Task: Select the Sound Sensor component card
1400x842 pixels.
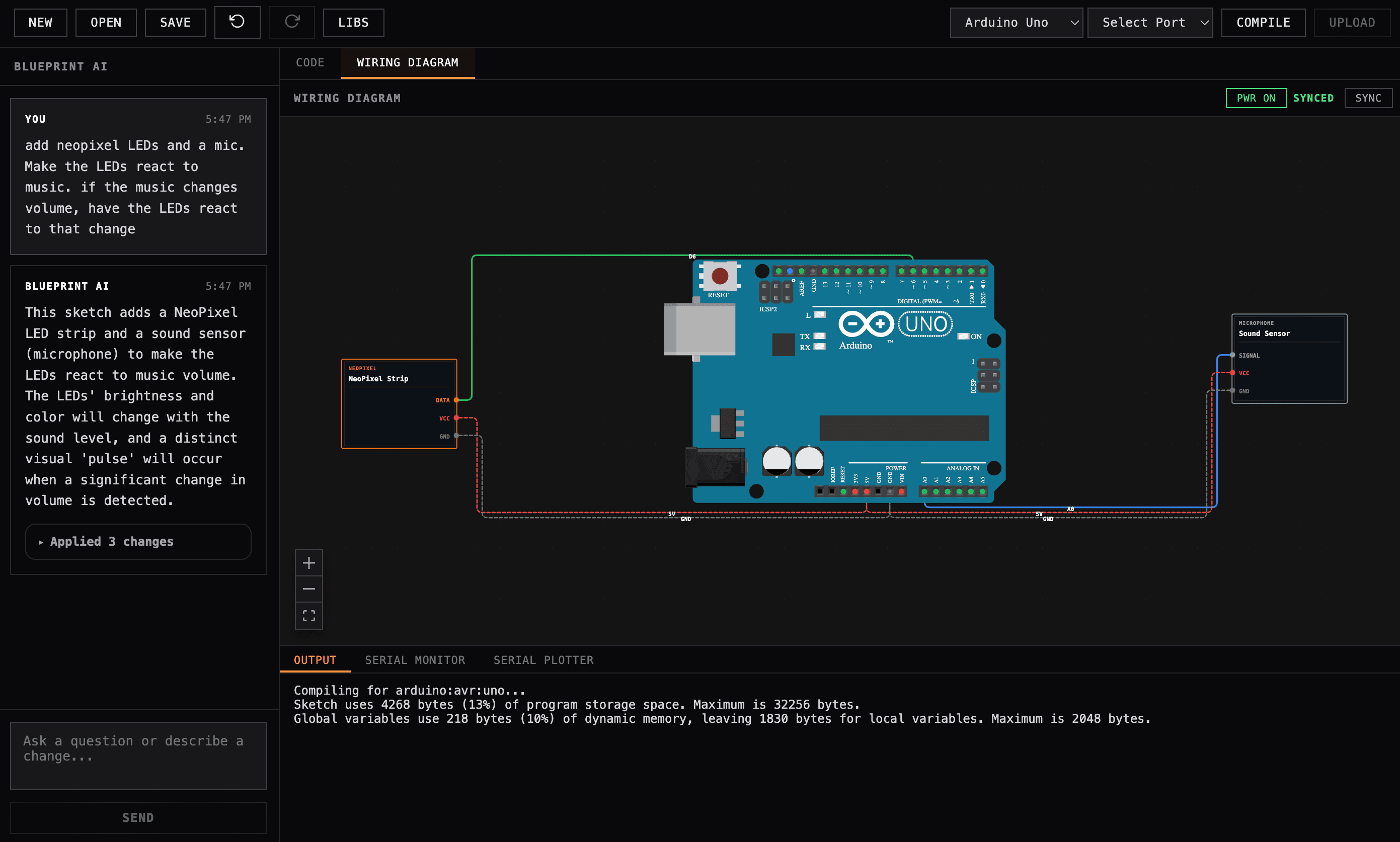Action: [x=1289, y=359]
